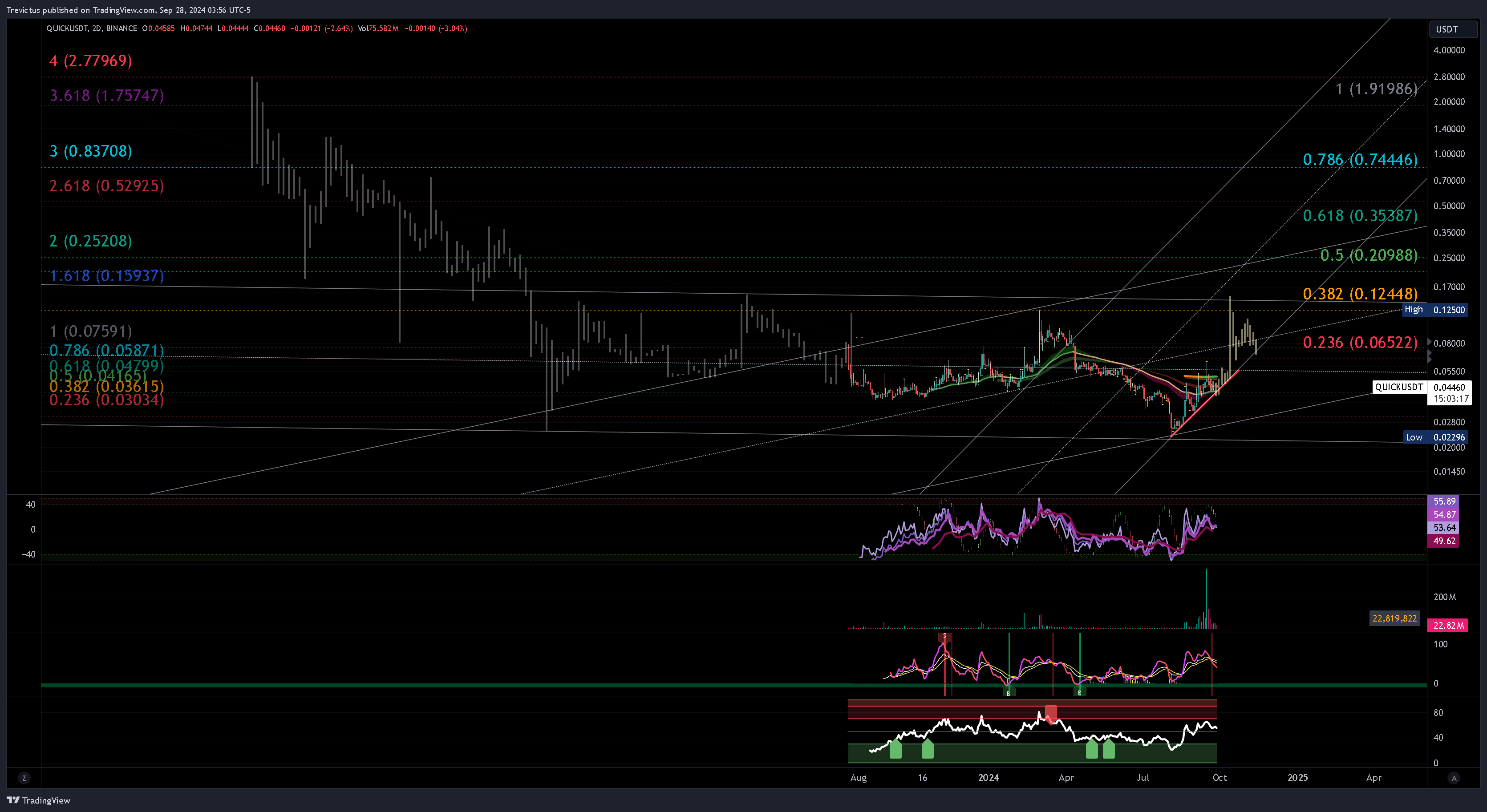Click the Vol 75.582M readout
The height and width of the screenshot is (812, 1487).
pos(378,28)
